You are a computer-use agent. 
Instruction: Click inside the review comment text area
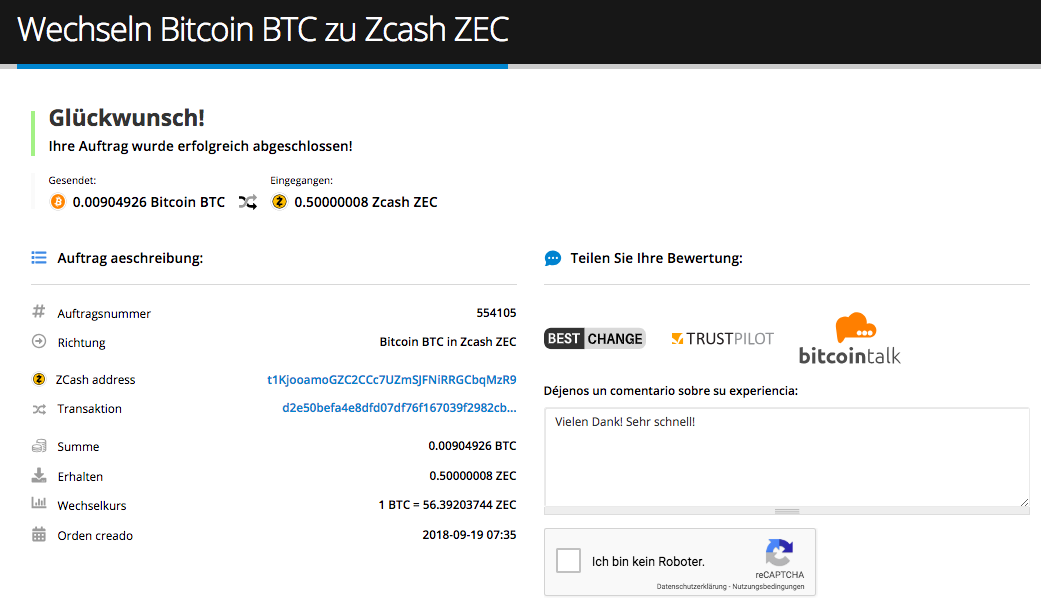point(787,458)
